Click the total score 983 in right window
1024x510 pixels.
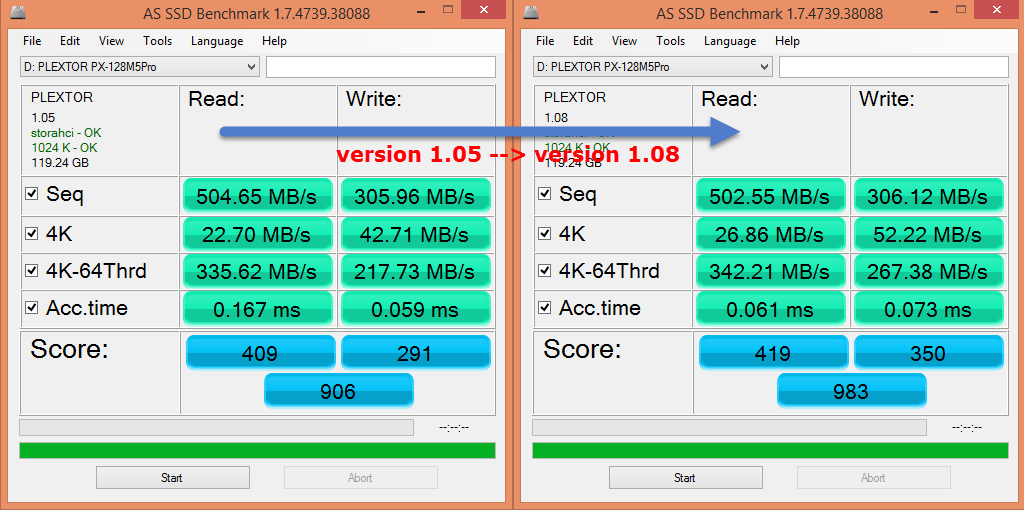(x=851, y=391)
